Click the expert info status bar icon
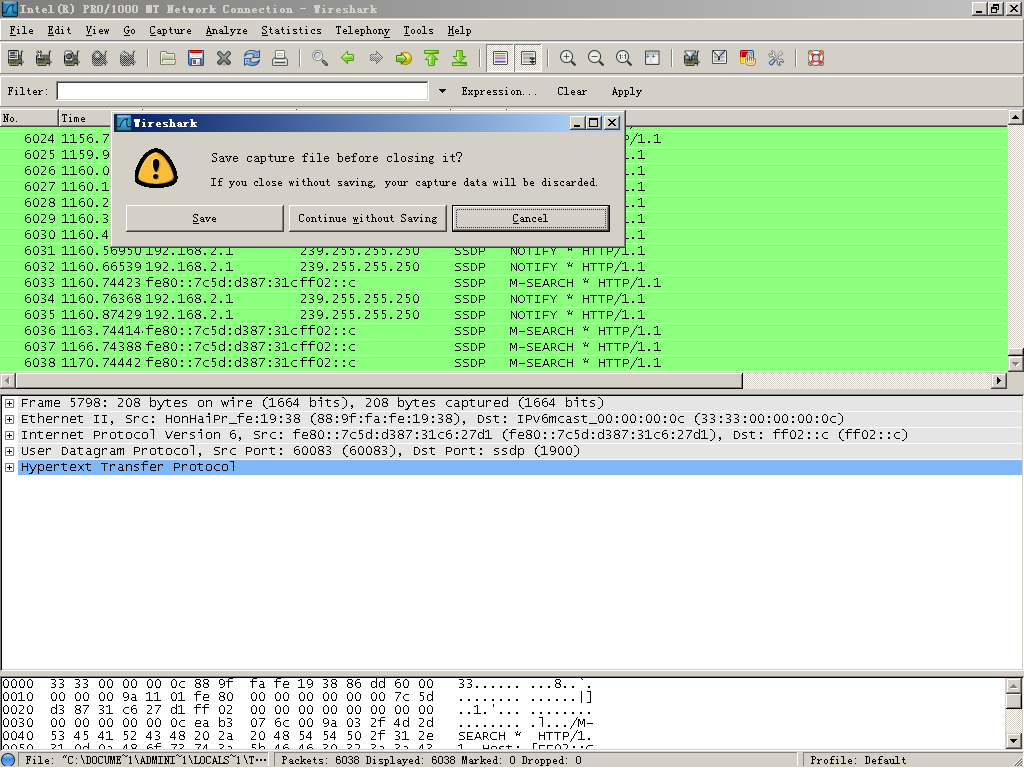Screen dimensions: 1024x768 [8, 760]
